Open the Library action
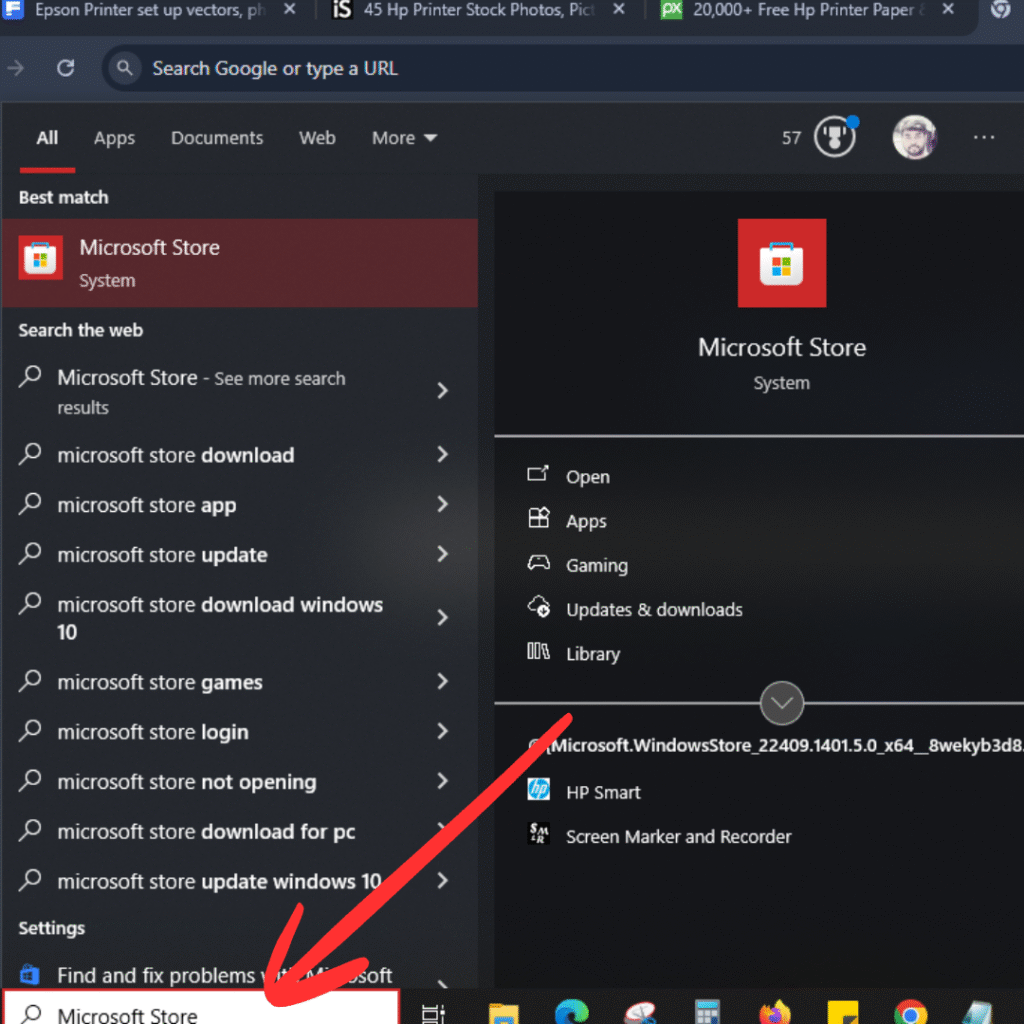This screenshot has height=1024, width=1024. click(x=592, y=654)
